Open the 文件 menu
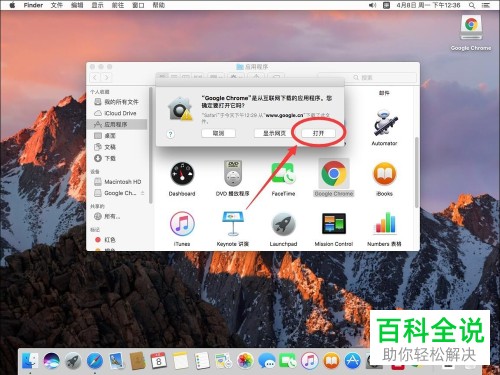The height and width of the screenshot is (375, 500). click(57, 5)
